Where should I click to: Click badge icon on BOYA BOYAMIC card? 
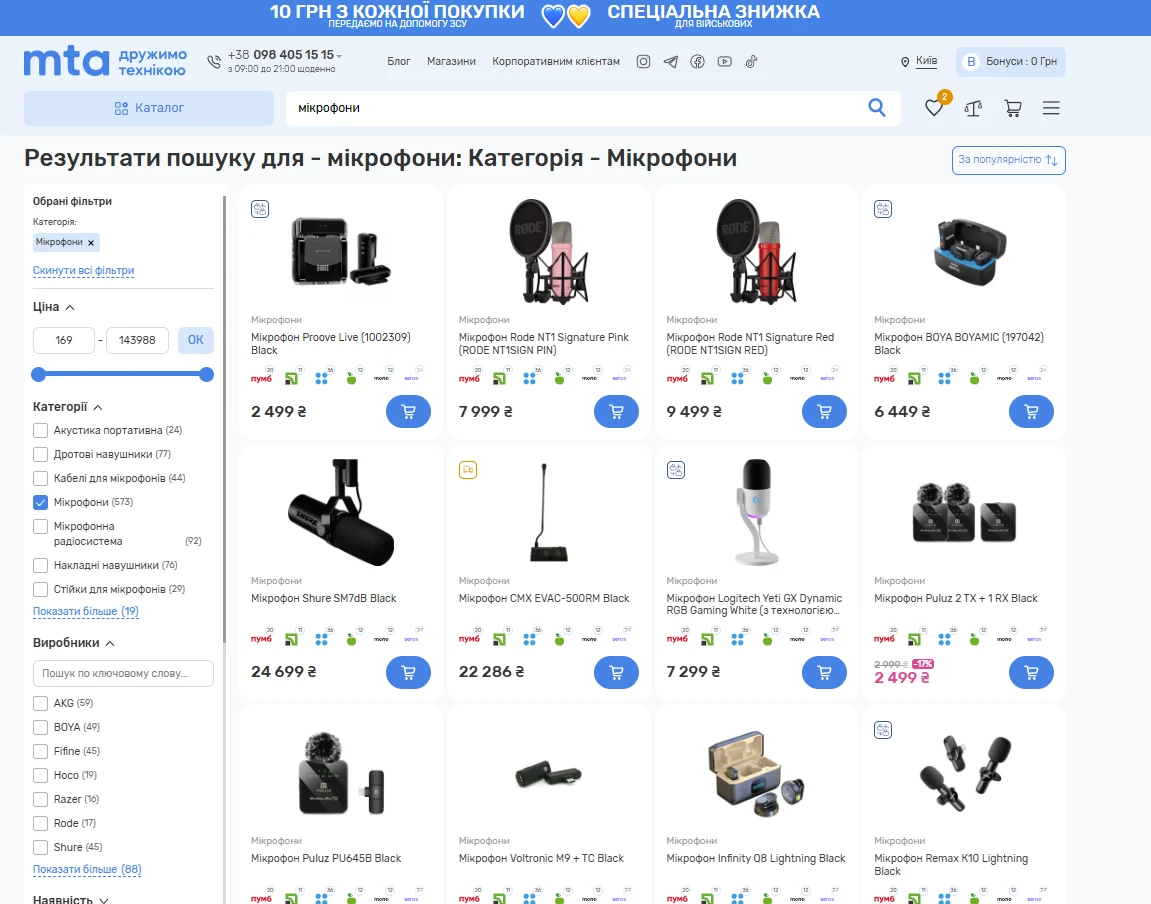[883, 209]
